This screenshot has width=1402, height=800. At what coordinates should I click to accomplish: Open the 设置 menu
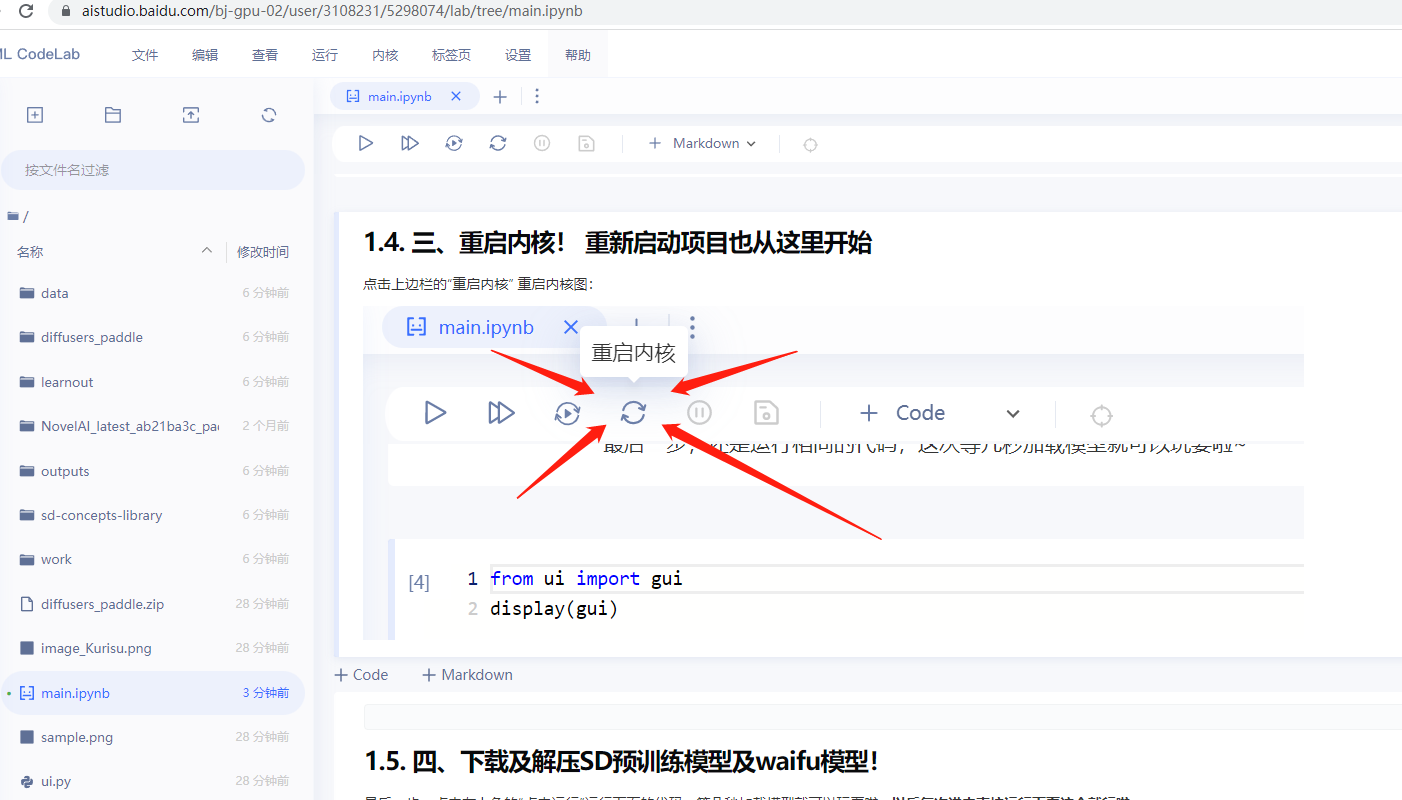[518, 55]
